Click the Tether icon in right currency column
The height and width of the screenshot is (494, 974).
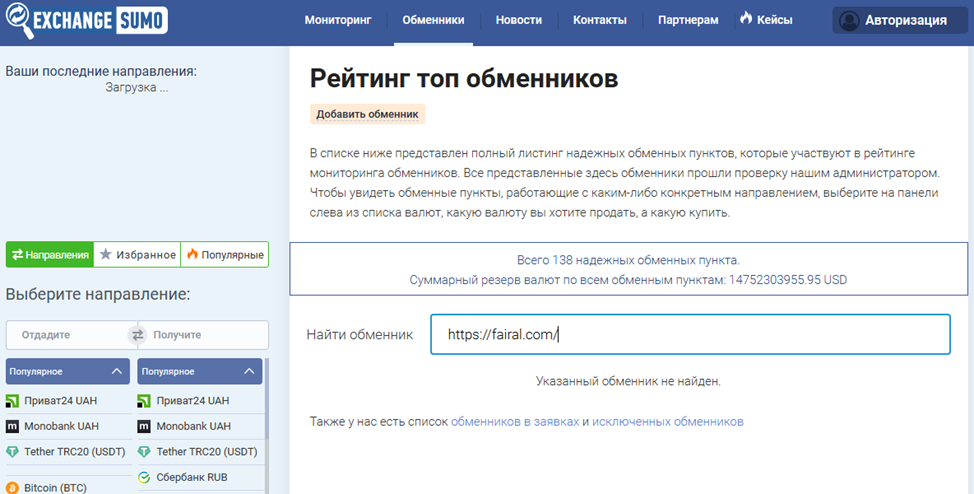(x=144, y=452)
